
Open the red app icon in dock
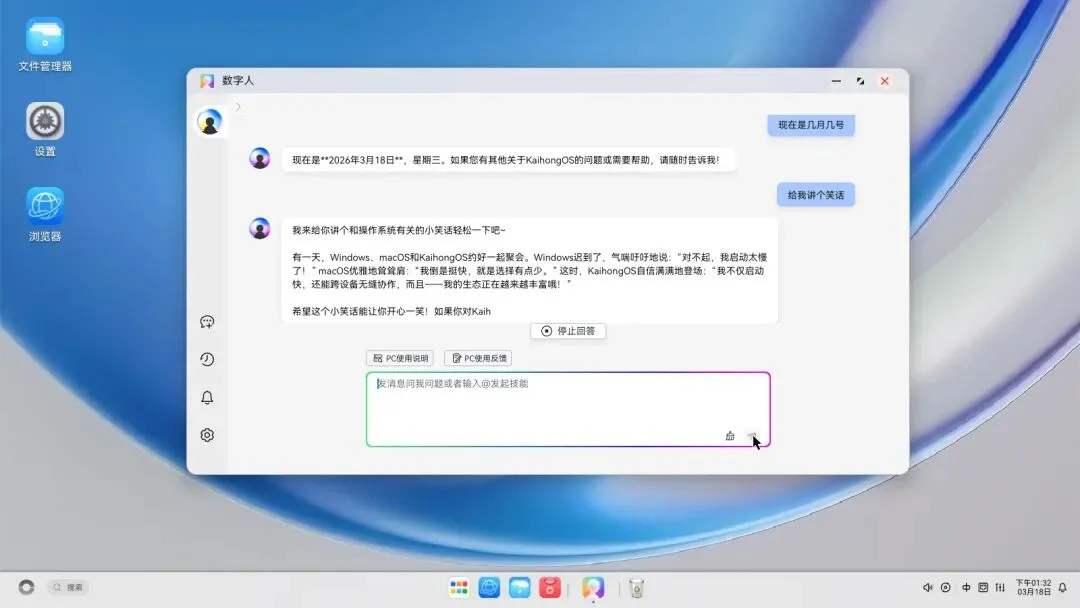(550, 587)
